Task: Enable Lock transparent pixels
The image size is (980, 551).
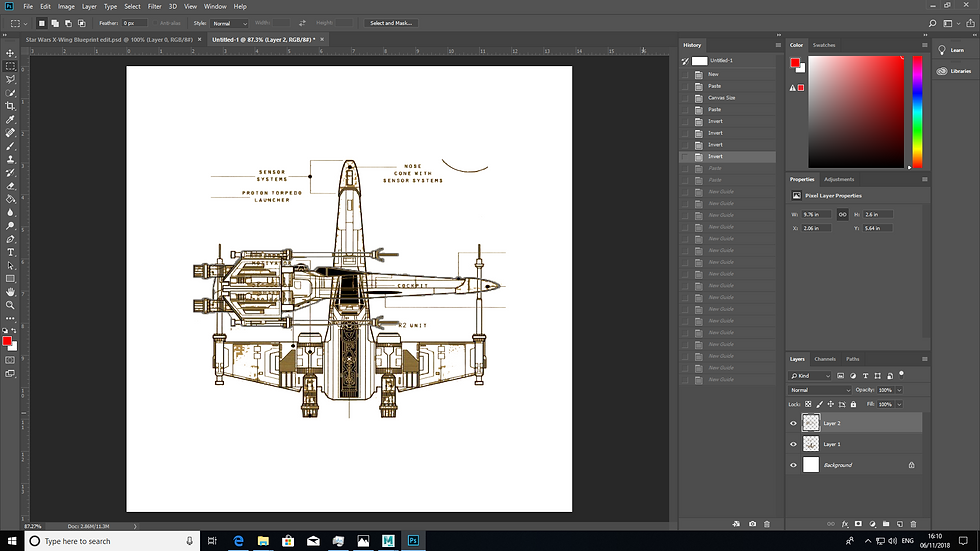Action: point(808,404)
